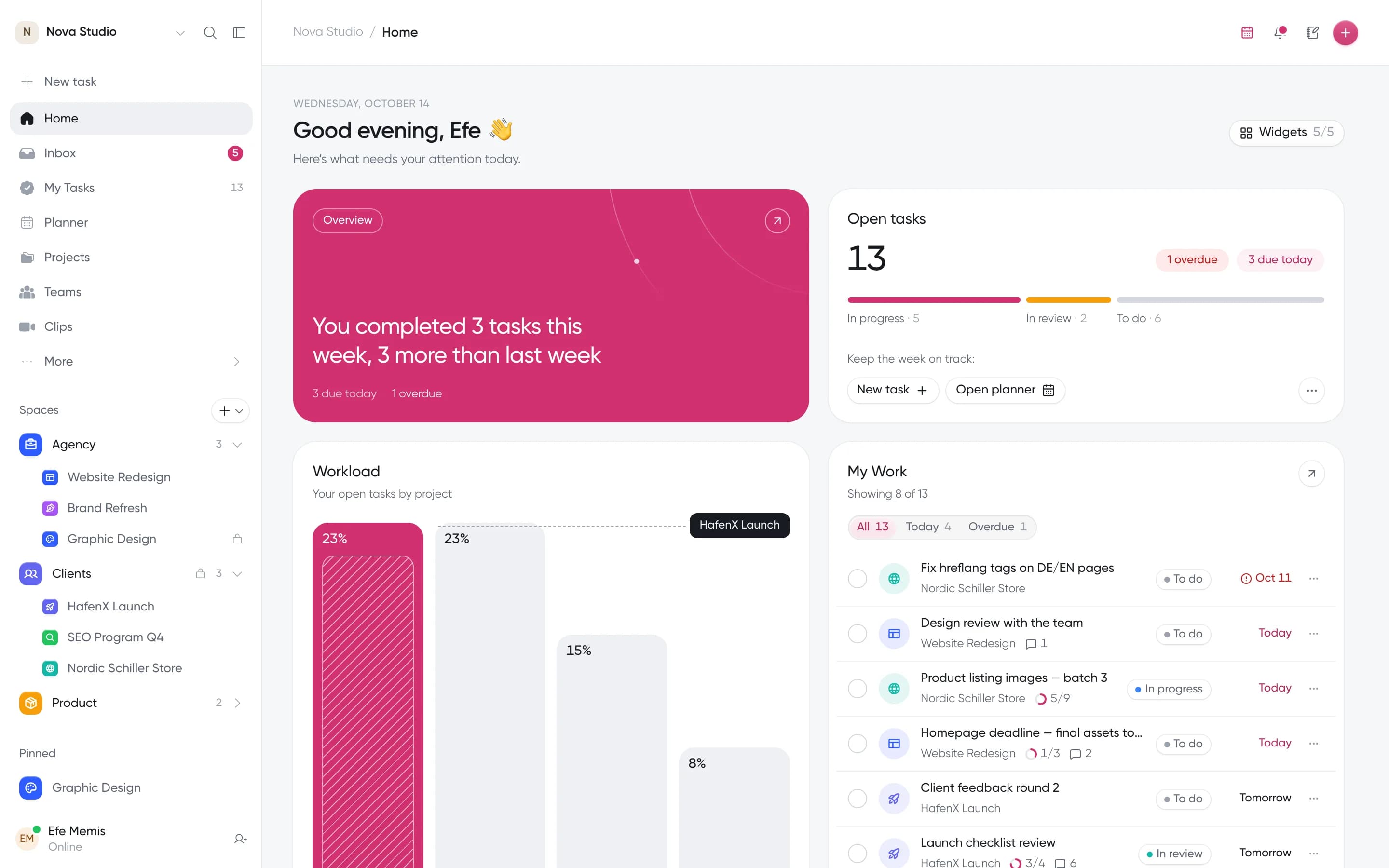The image size is (1389, 868).
Task: Click the 1 overdue badge
Action: (x=1192, y=260)
